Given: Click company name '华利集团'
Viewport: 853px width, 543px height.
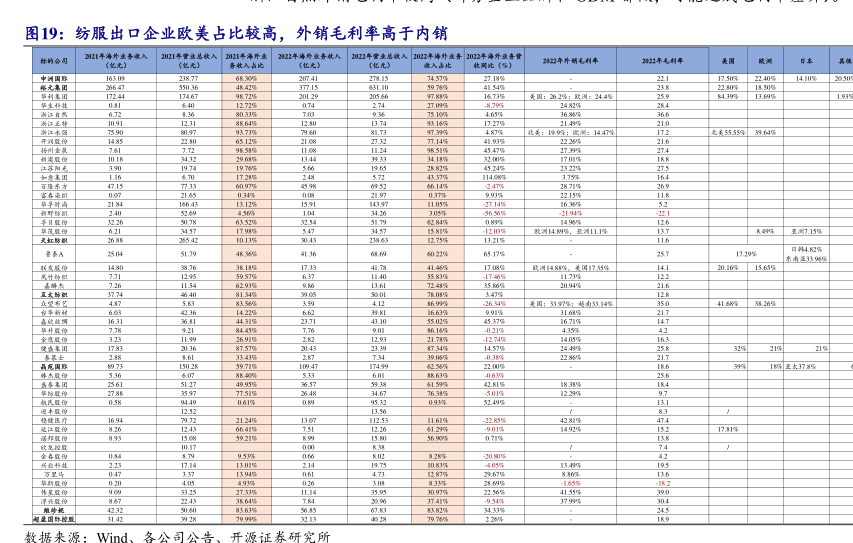Looking at the screenshot, I should (x=54, y=96).
